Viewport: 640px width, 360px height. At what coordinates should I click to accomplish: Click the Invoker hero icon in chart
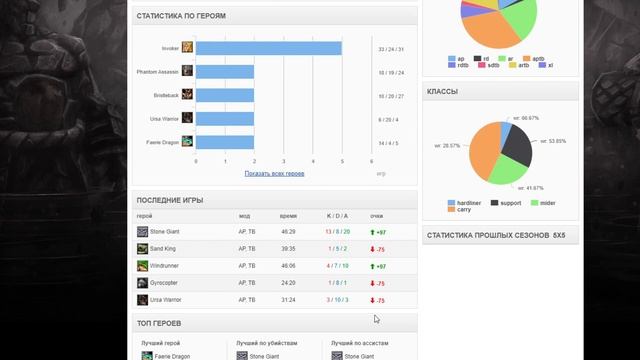187,47
